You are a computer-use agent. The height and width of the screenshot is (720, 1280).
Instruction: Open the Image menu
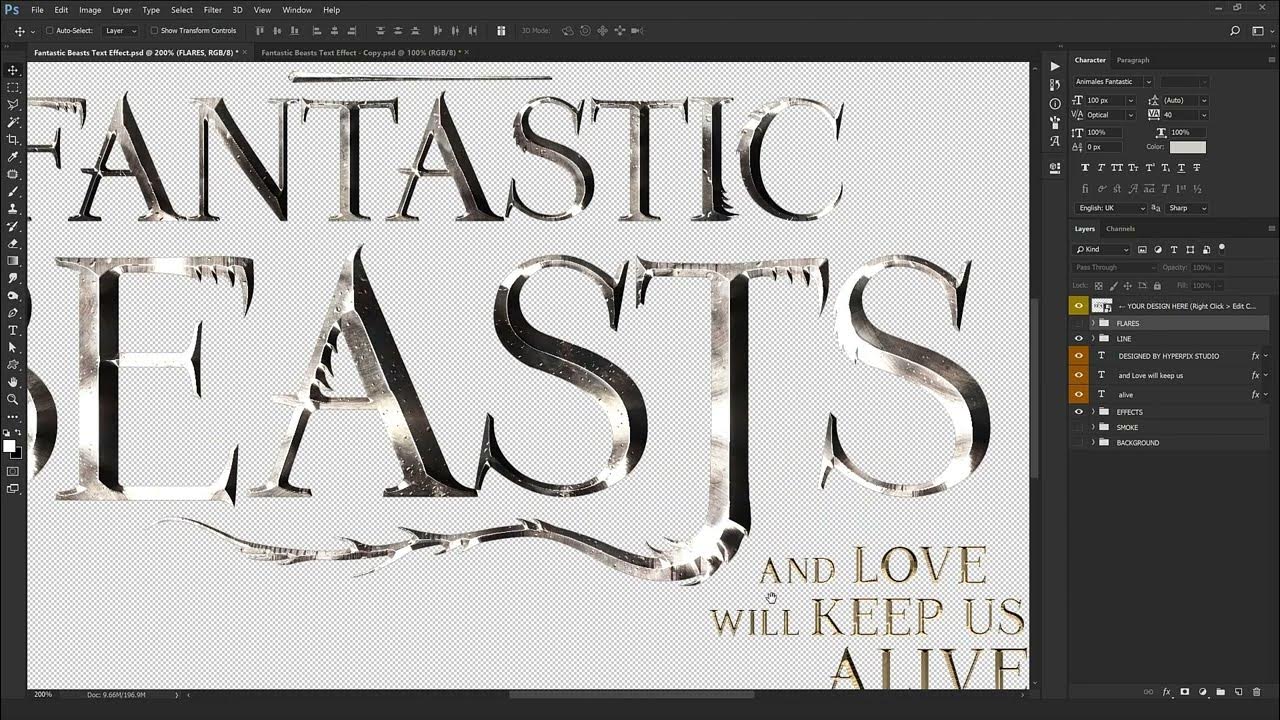(x=90, y=10)
